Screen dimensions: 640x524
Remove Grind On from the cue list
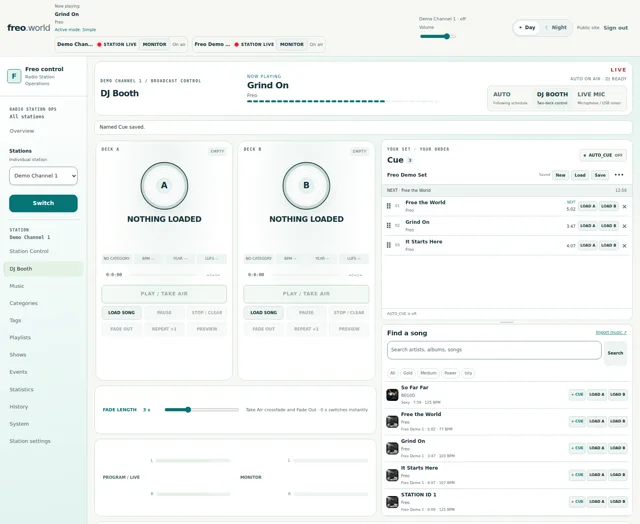(624, 226)
